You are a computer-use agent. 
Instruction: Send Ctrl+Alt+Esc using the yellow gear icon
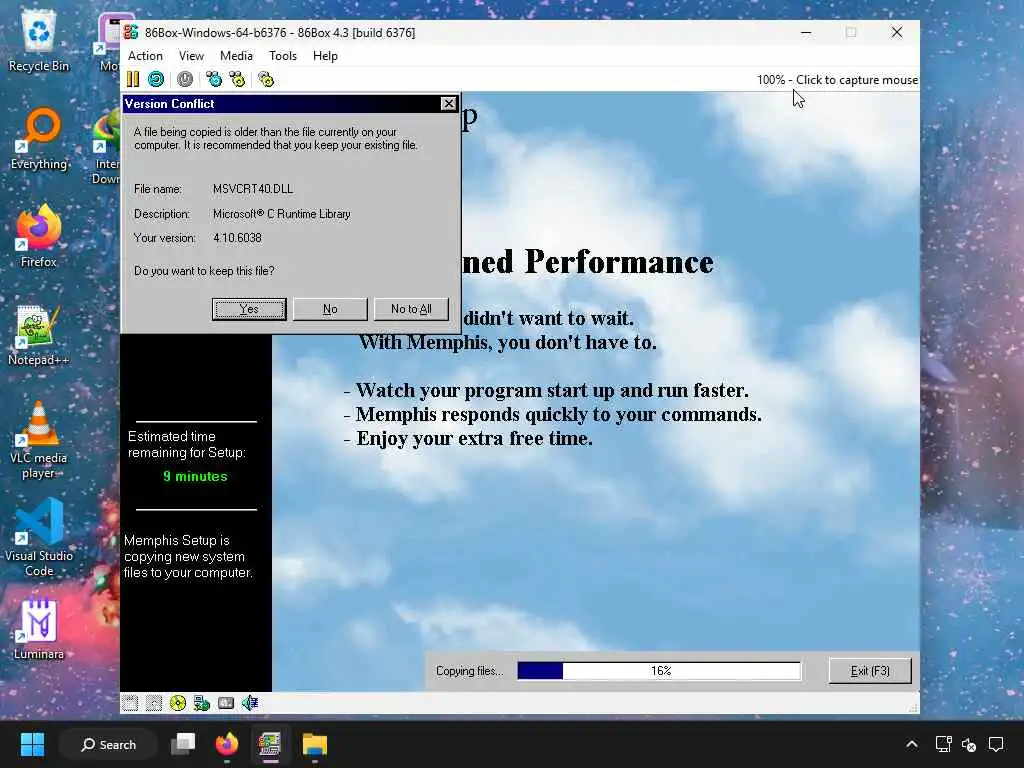click(x=237, y=80)
